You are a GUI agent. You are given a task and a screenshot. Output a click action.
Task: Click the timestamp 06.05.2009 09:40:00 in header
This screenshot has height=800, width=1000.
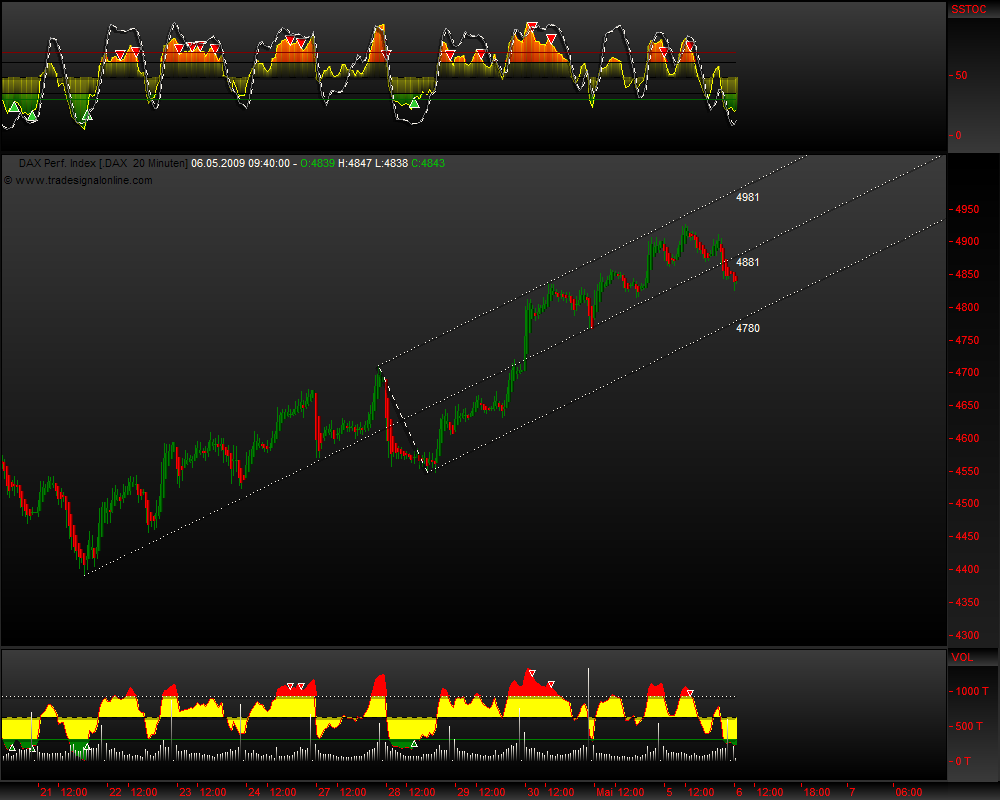240,162
